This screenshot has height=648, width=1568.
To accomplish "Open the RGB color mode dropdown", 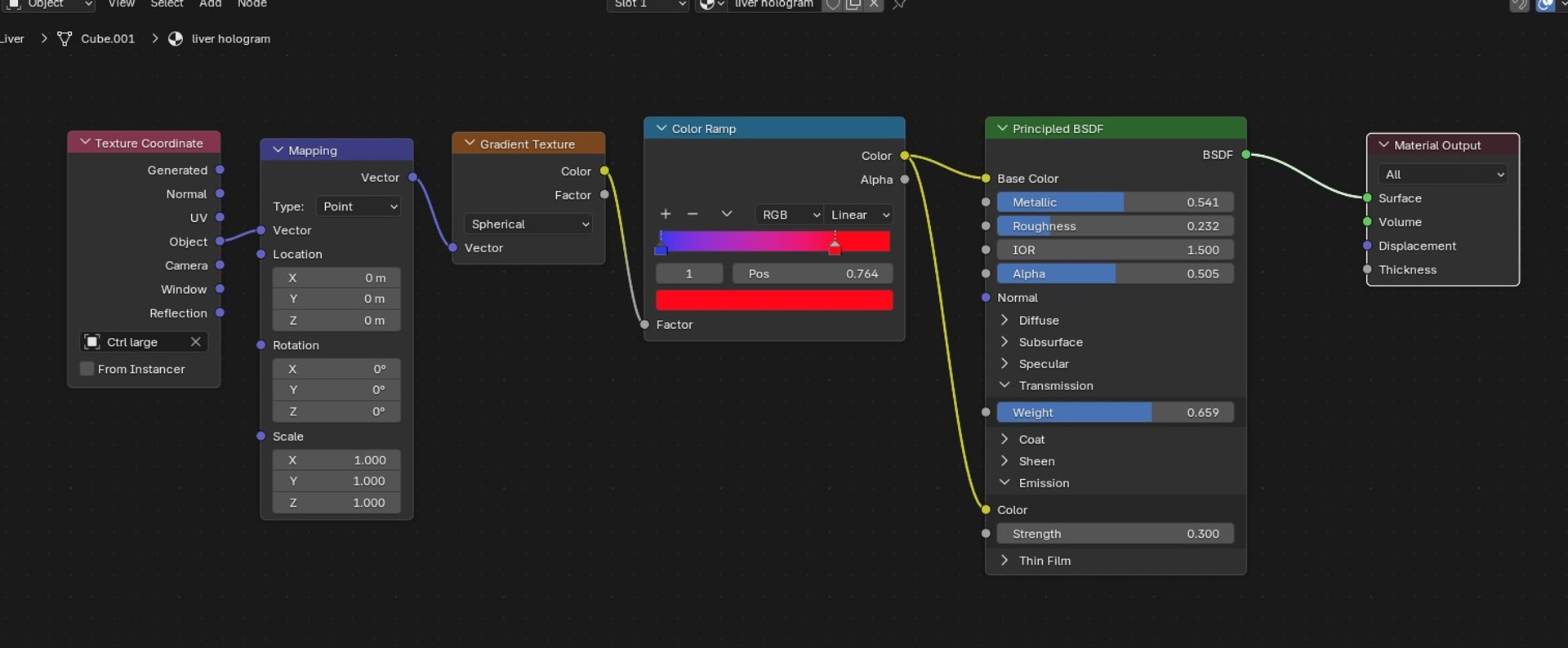I will click(789, 215).
